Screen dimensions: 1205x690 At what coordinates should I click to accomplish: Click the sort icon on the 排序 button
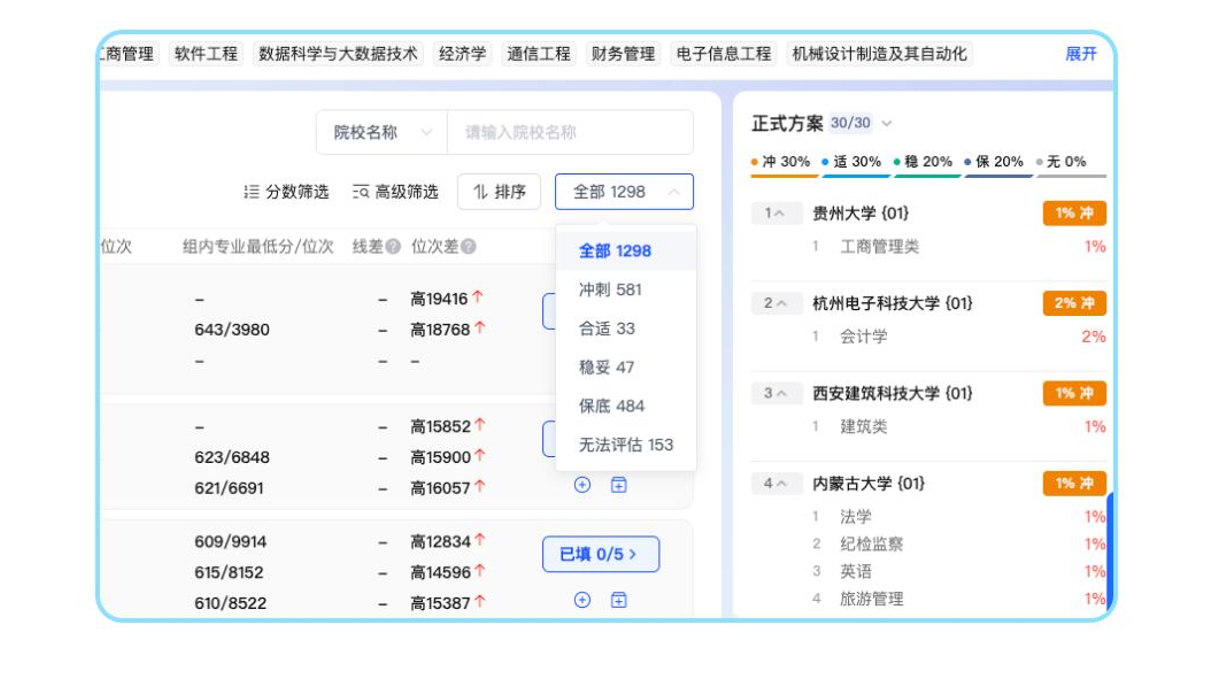479,191
